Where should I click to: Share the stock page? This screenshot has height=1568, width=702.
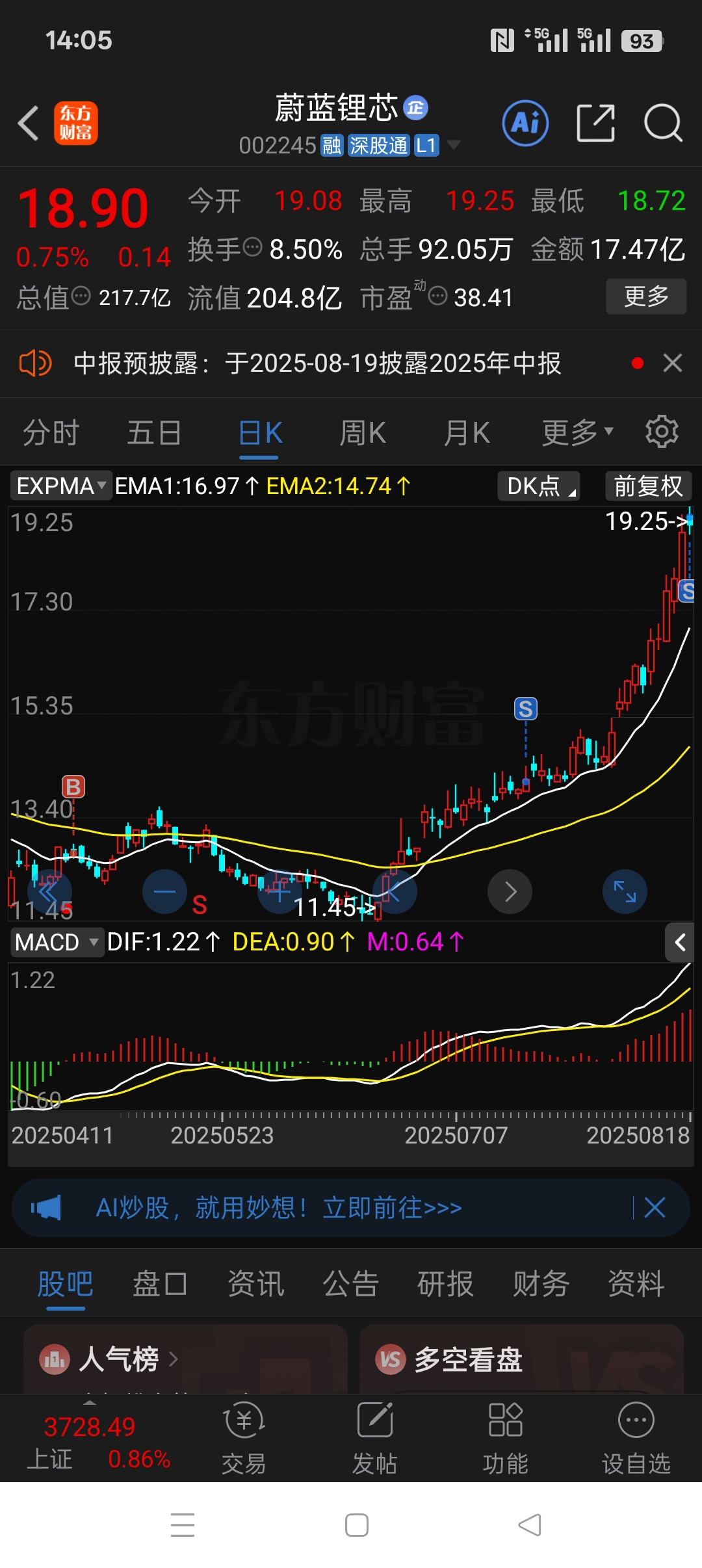tap(595, 123)
